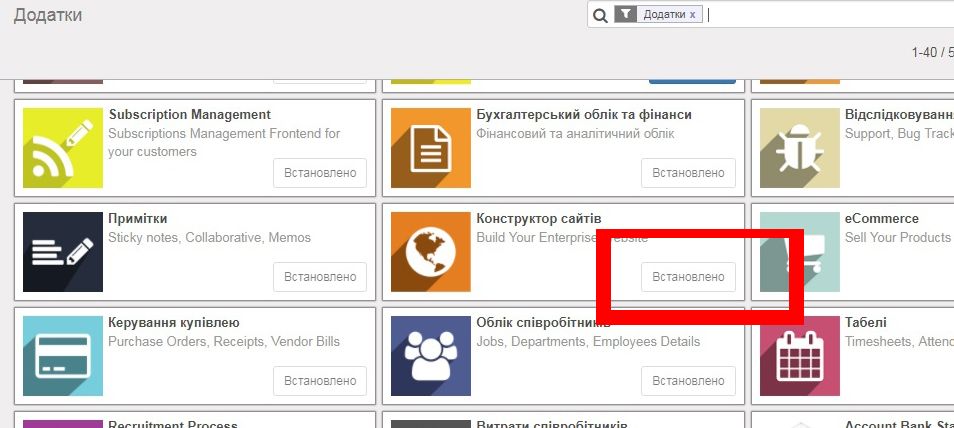Click the 1-40 pager counter
Screen dimensions: 954x428
click(932, 52)
